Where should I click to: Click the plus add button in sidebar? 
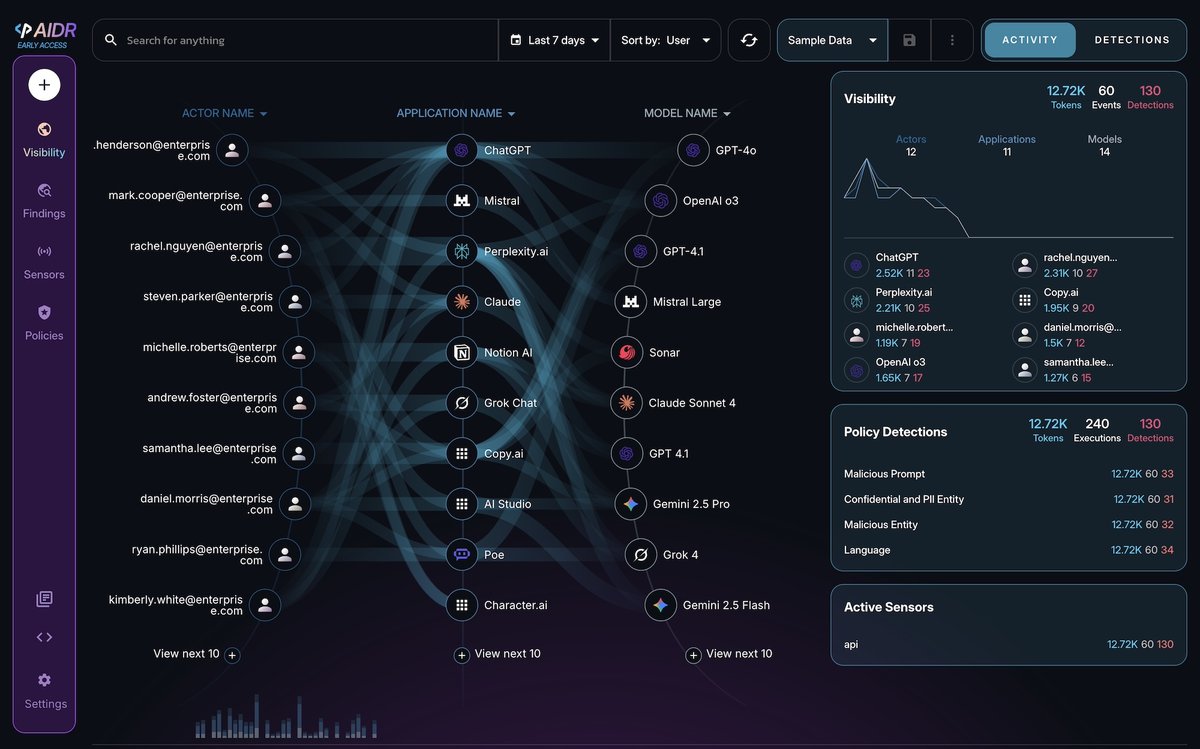(44, 85)
